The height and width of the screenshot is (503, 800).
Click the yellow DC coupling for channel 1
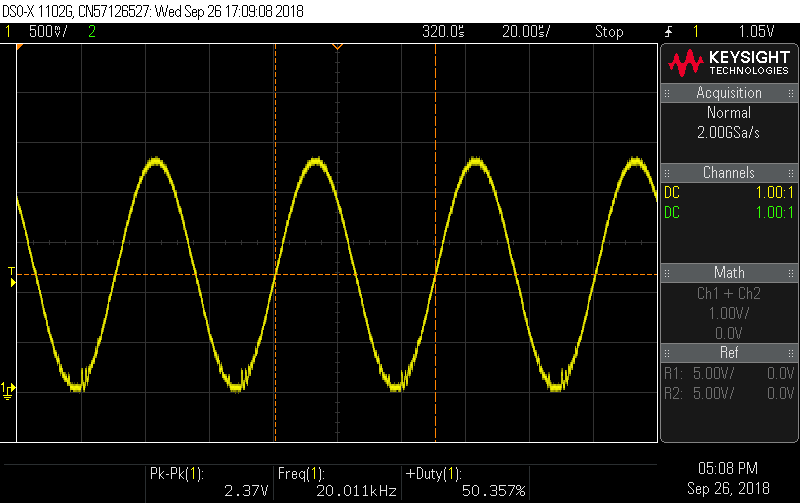(x=672, y=193)
